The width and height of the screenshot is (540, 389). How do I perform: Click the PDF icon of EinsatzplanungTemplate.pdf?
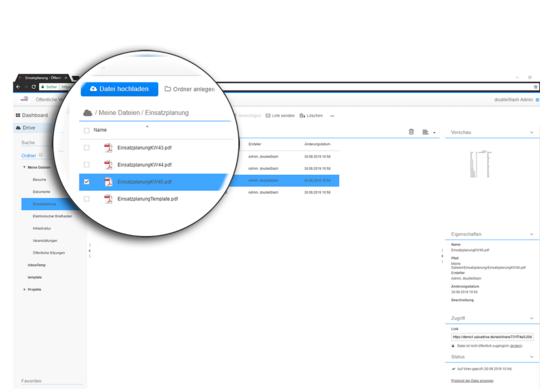pos(108,199)
